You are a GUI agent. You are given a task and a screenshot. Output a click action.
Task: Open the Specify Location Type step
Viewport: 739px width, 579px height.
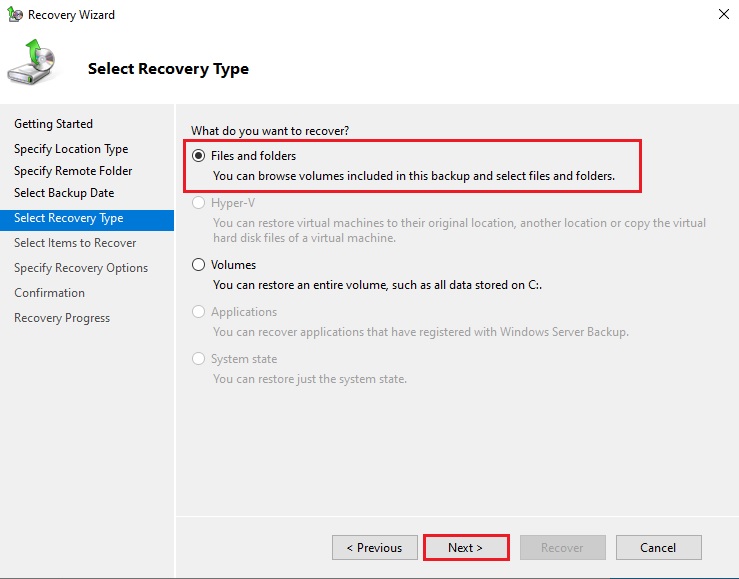[71, 149]
